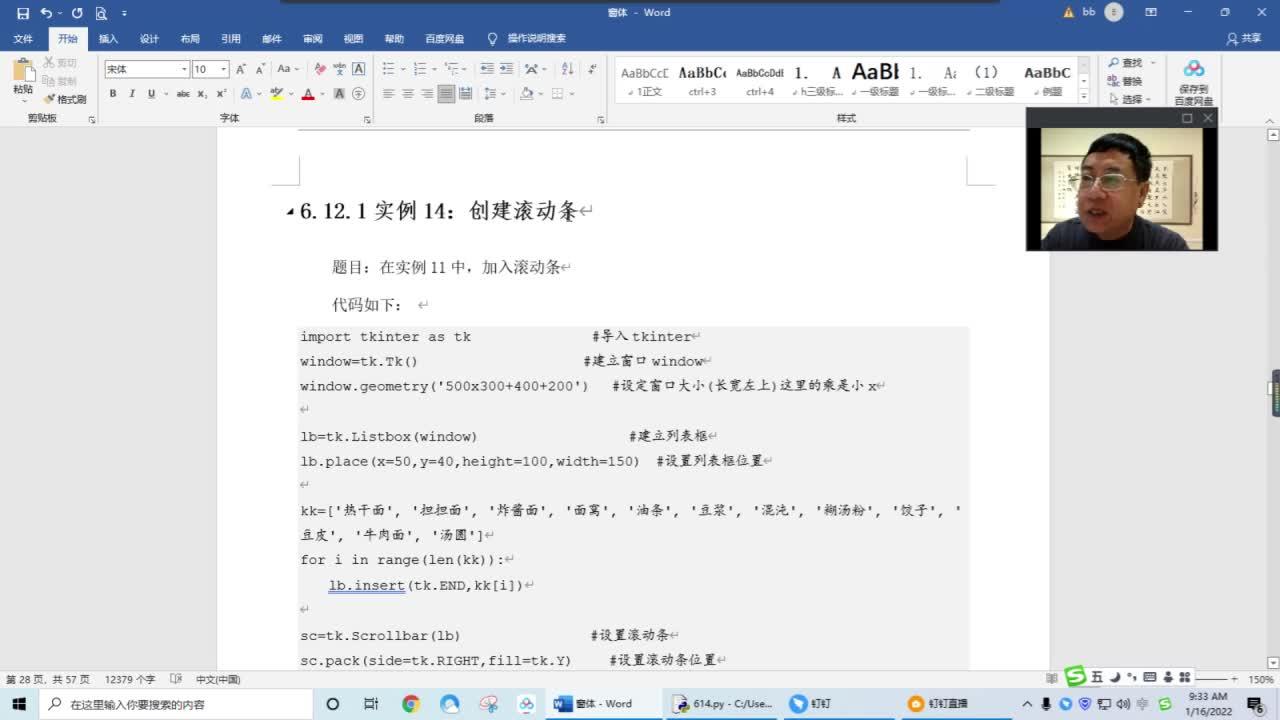This screenshot has width=1280, height=720.
Task: Click the red font color A swatch
Action: (308, 94)
